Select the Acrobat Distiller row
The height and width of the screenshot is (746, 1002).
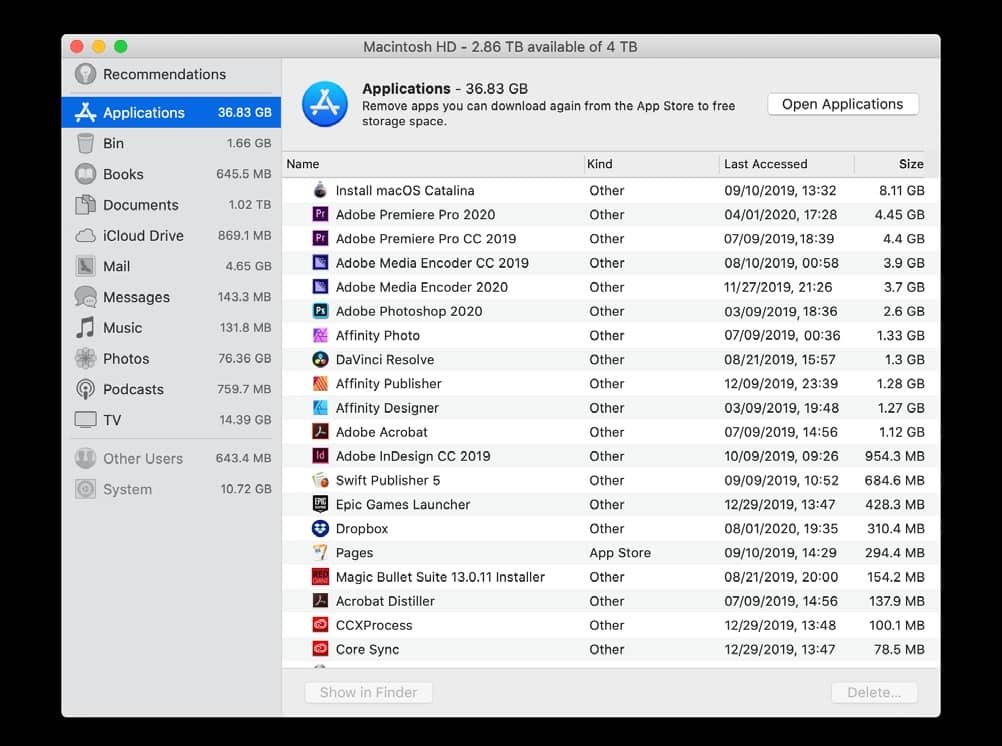(611, 601)
